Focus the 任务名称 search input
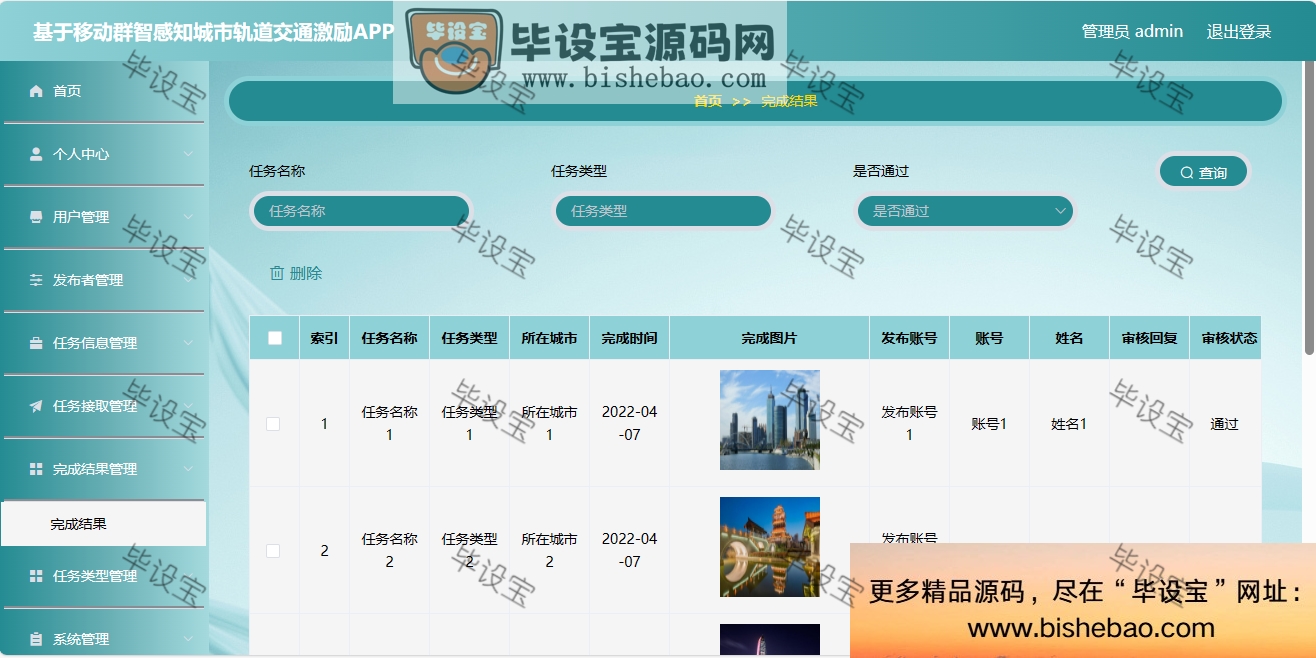This screenshot has height=658, width=1316. tap(361, 211)
